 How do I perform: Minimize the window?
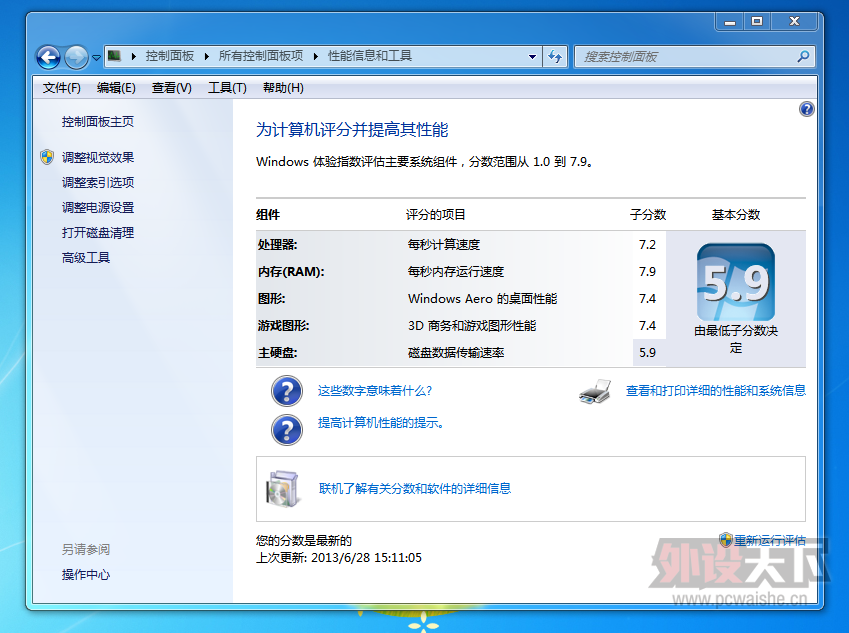point(730,22)
